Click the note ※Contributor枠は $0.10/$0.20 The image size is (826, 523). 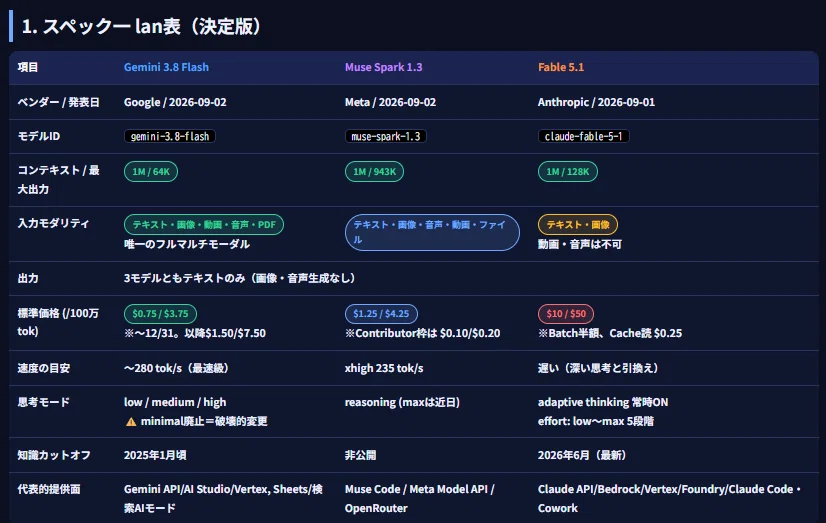pyautogui.click(x=422, y=333)
